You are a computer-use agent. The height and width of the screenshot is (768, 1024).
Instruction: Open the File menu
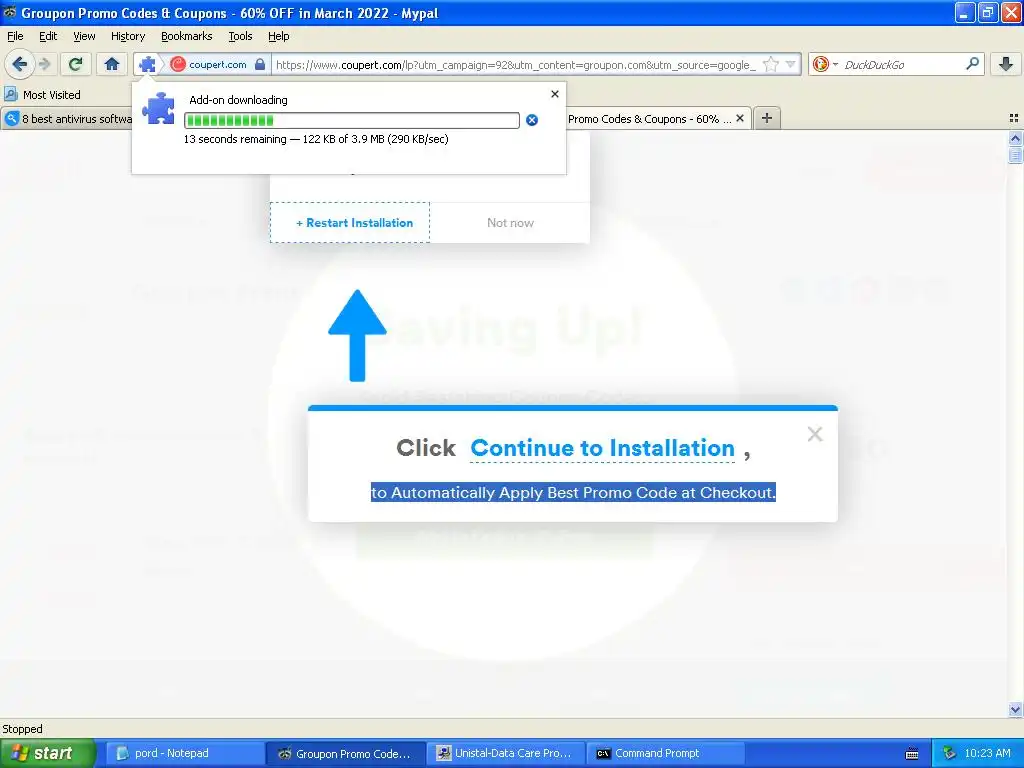[x=15, y=36]
